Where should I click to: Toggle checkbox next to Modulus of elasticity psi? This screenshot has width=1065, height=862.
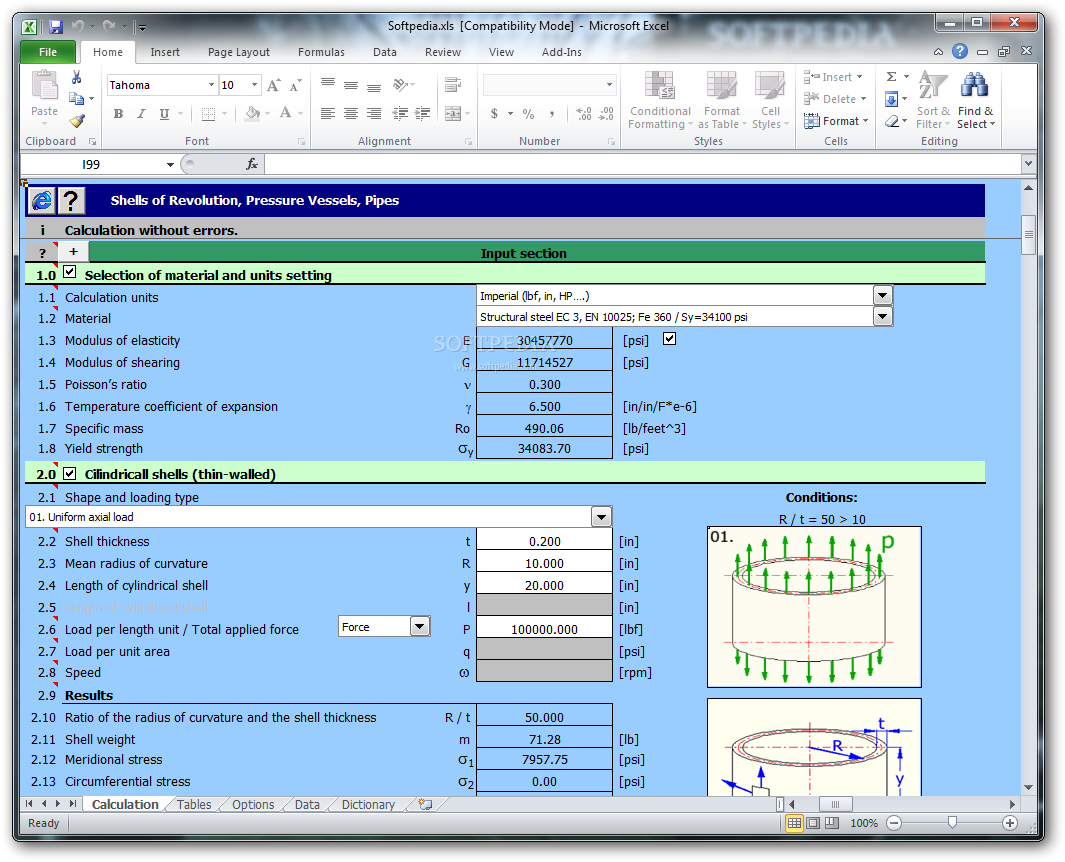pyautogui.click(x=670, y=338)
